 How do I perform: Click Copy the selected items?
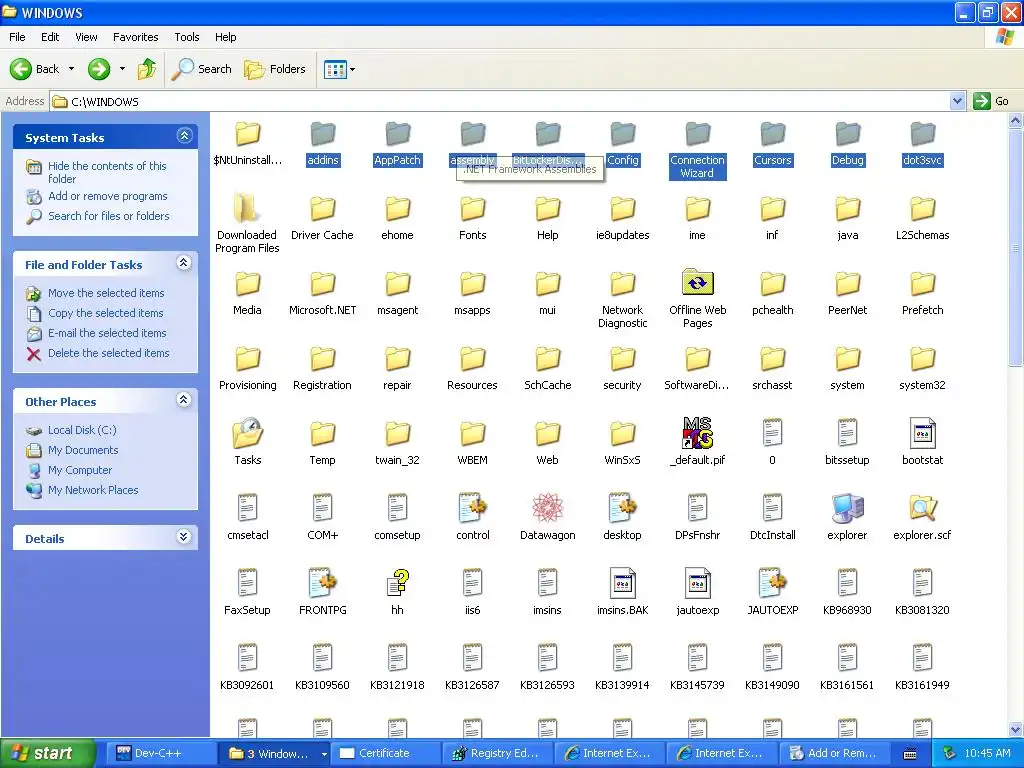105,313
